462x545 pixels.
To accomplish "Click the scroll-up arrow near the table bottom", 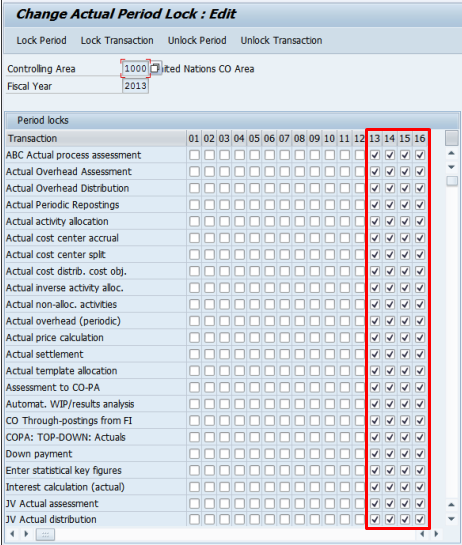I will pos(452,505).
